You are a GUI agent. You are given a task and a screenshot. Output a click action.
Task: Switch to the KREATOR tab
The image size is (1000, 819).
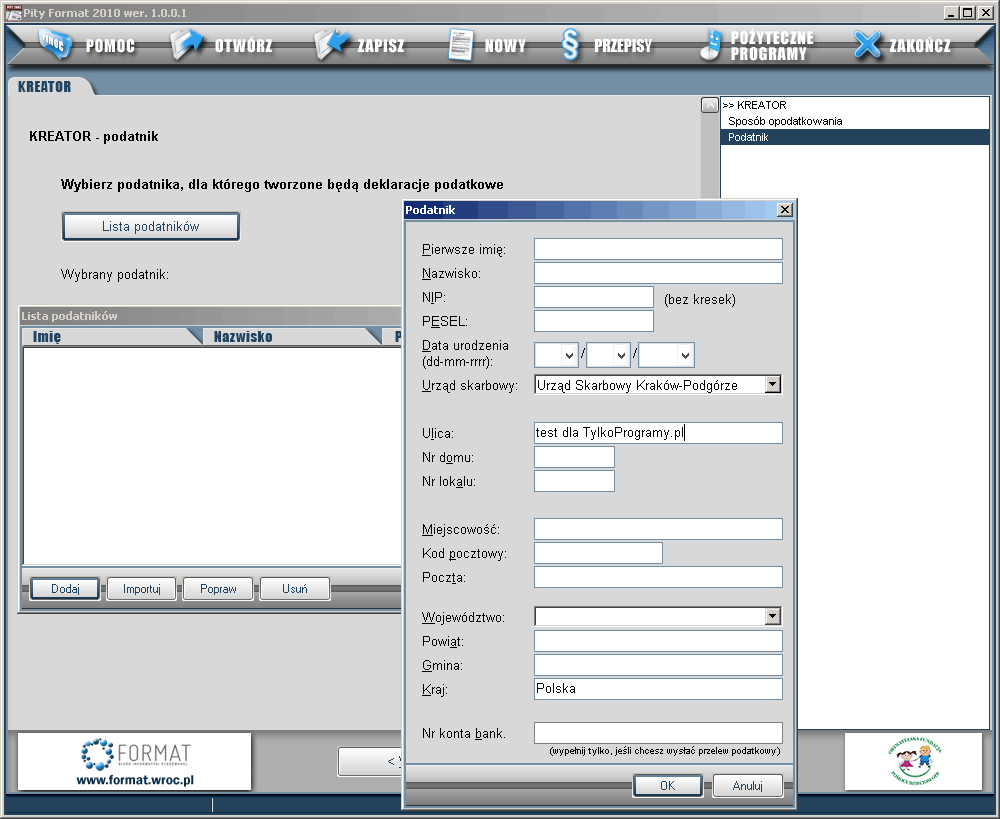(45, 87)
